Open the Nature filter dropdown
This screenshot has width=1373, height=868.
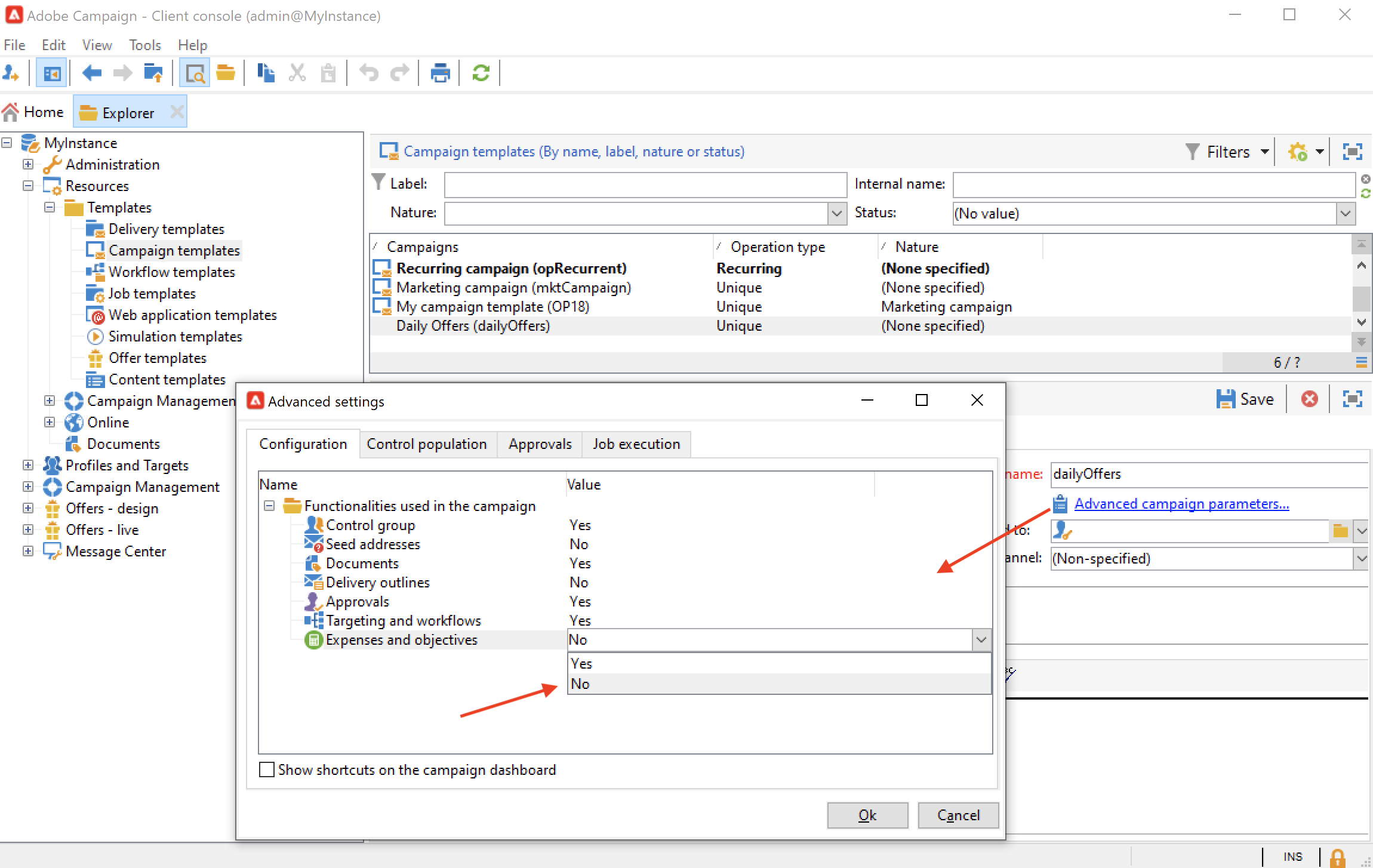click(837, 213)
